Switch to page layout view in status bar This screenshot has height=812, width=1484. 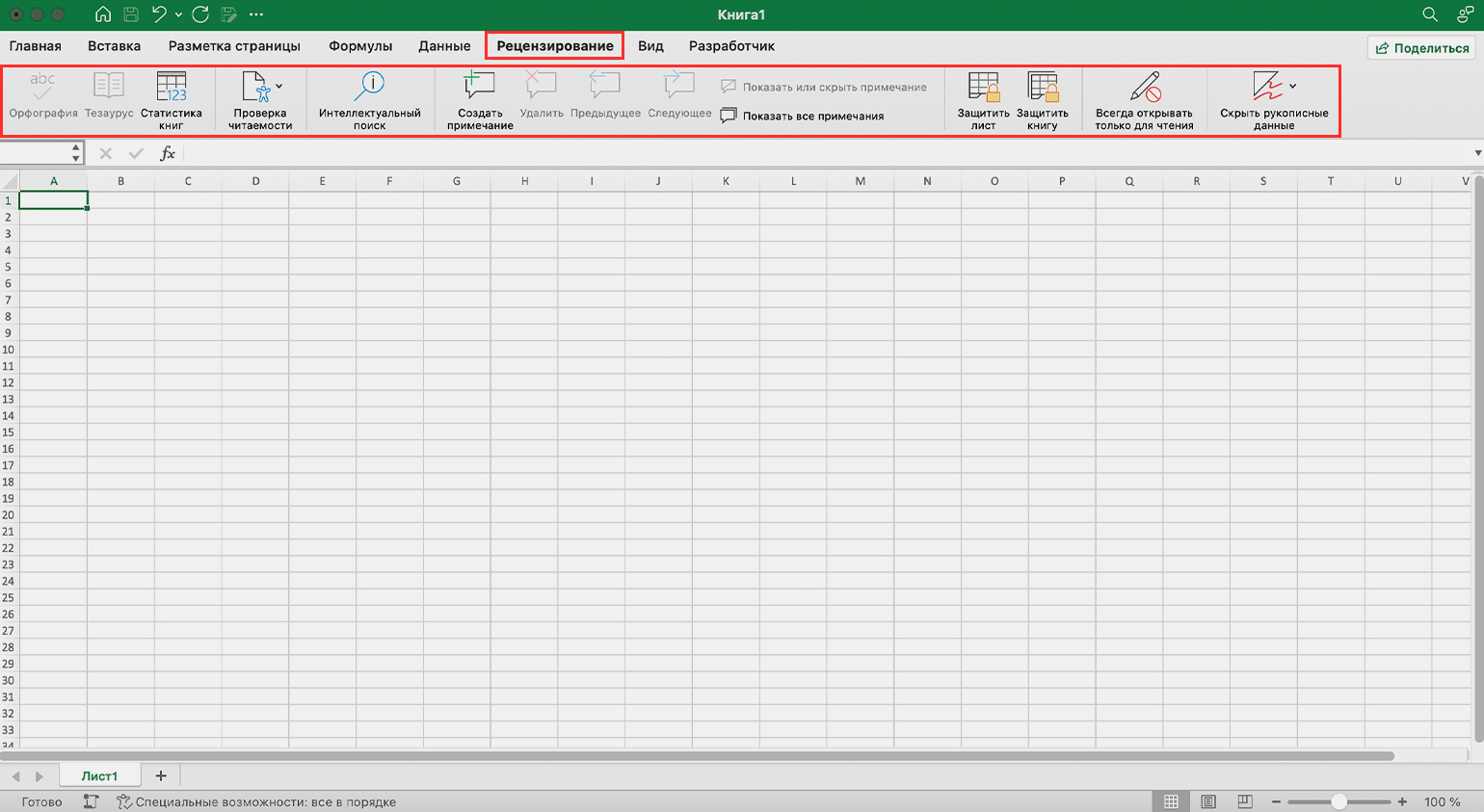pos(1207,801)
